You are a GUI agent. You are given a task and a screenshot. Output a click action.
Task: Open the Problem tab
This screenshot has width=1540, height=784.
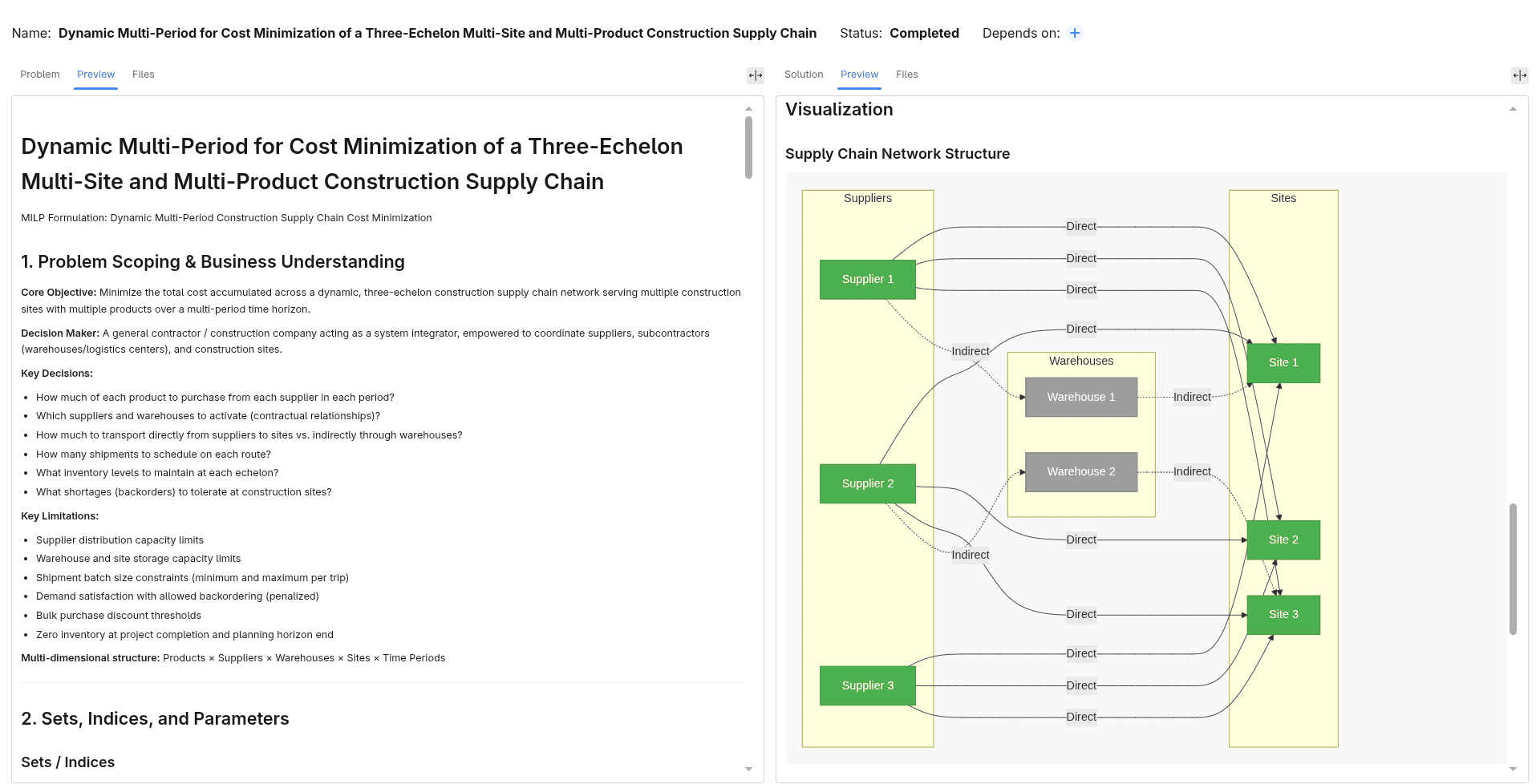tap(40, 75)
